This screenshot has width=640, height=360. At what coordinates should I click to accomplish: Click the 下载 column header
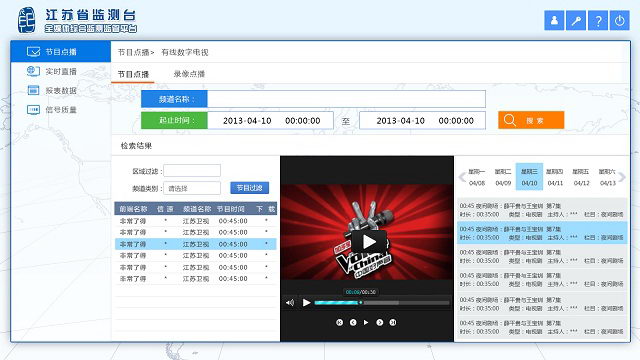(x=266, y=209)
